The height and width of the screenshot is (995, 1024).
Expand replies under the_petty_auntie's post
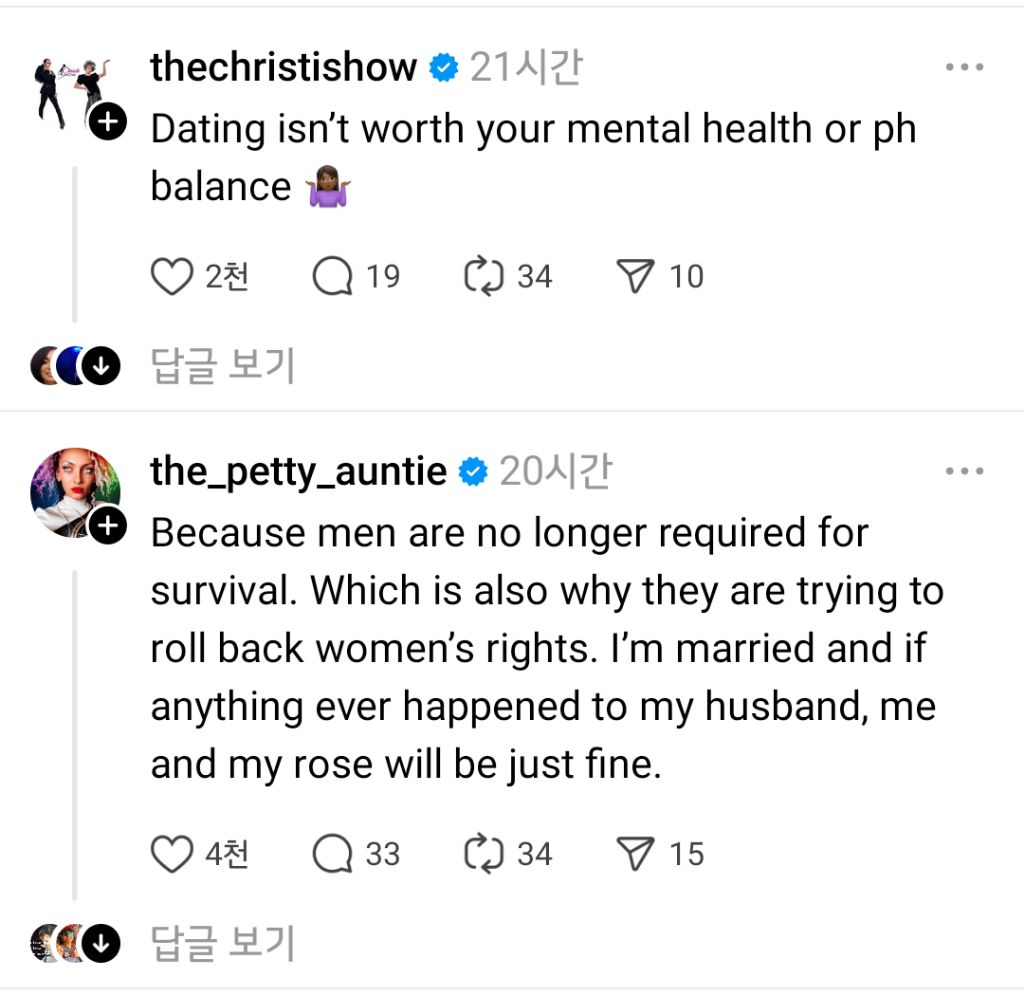tap(222, 942)
